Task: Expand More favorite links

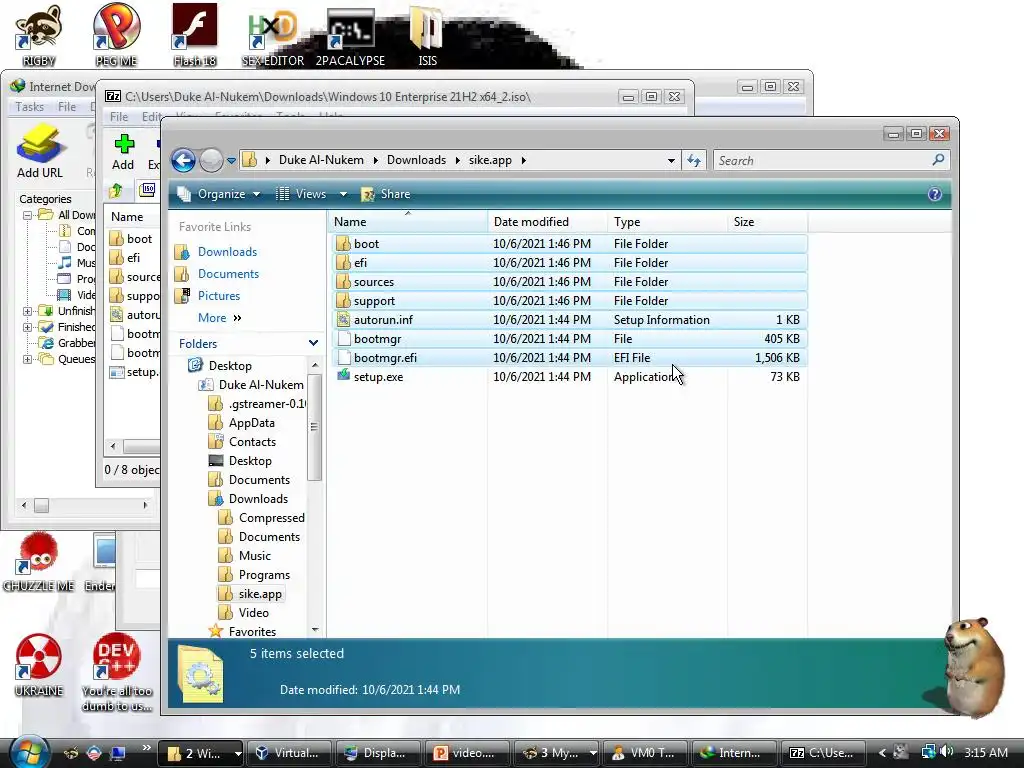Action: click(x=219, y=317)
